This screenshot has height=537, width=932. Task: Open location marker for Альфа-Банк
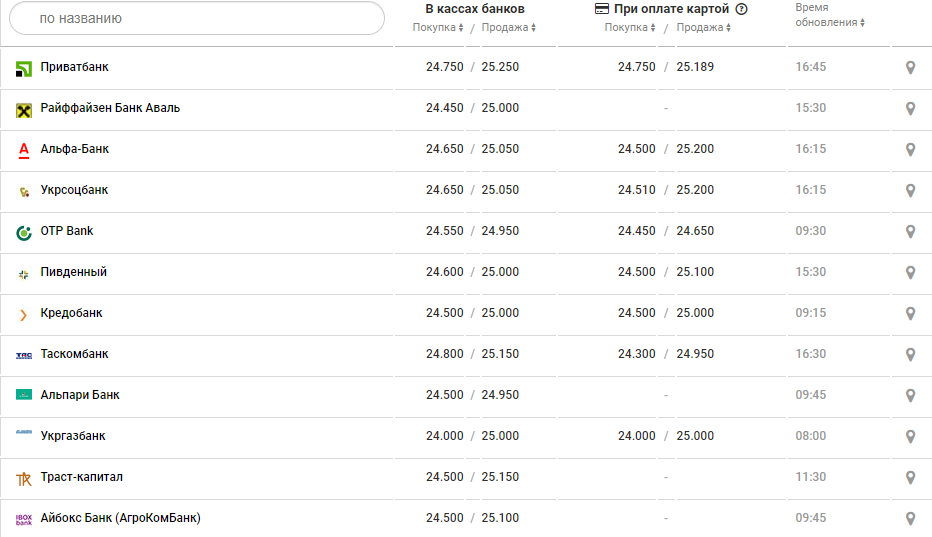[910, 150]
